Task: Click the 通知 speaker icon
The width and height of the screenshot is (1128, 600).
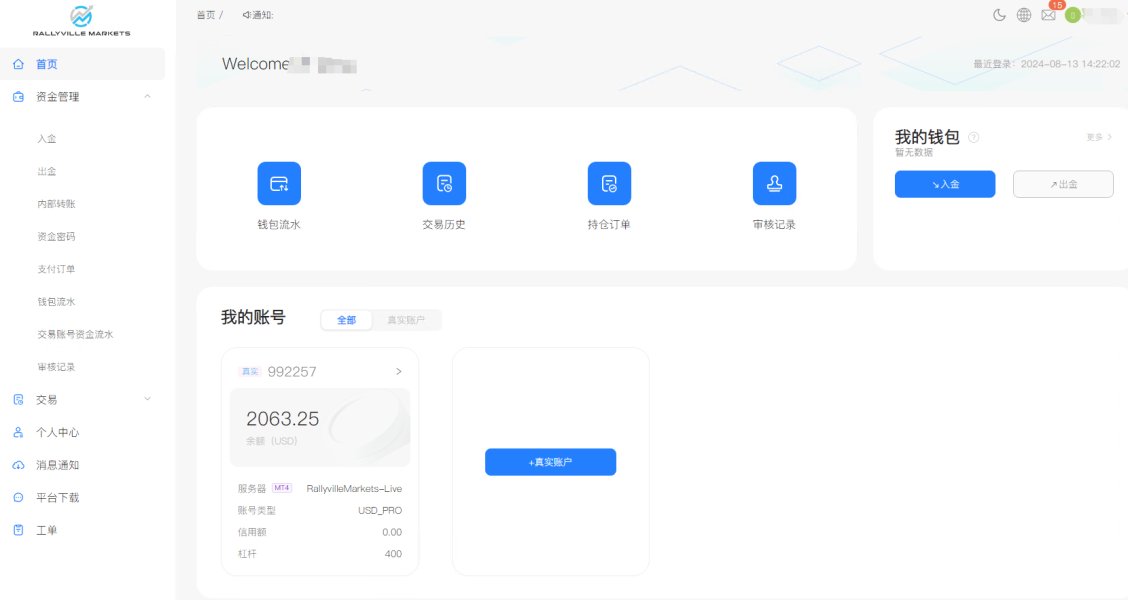Action: 246,14
